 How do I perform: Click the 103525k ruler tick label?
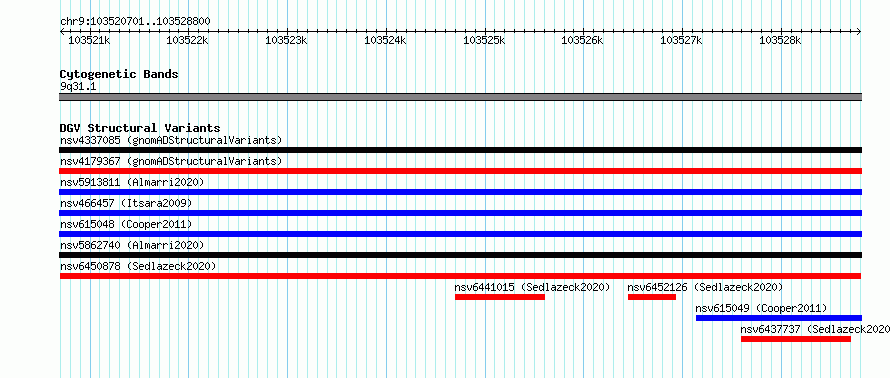[484, 40]
